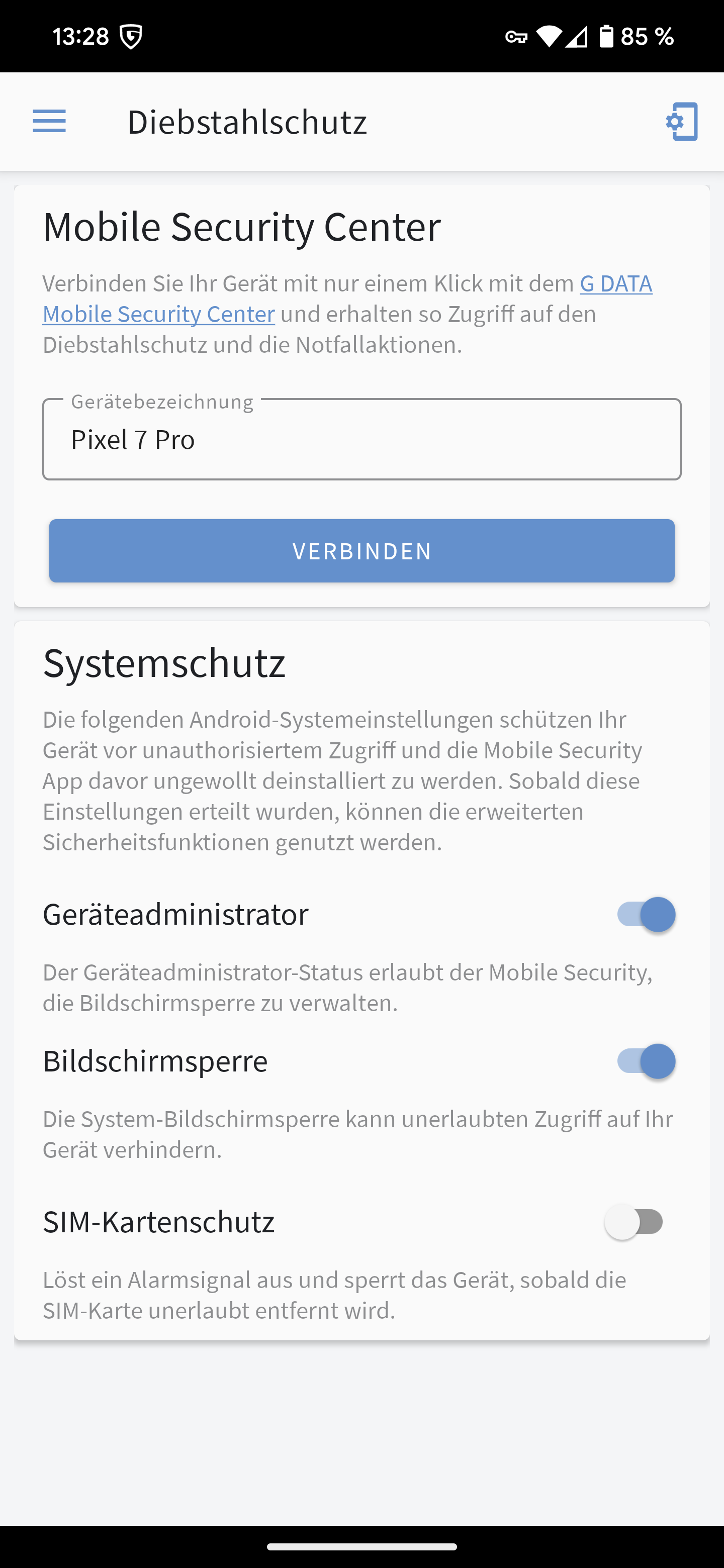
Task: Tap the Geräteadministrator label text
Action: click(175, 914)
